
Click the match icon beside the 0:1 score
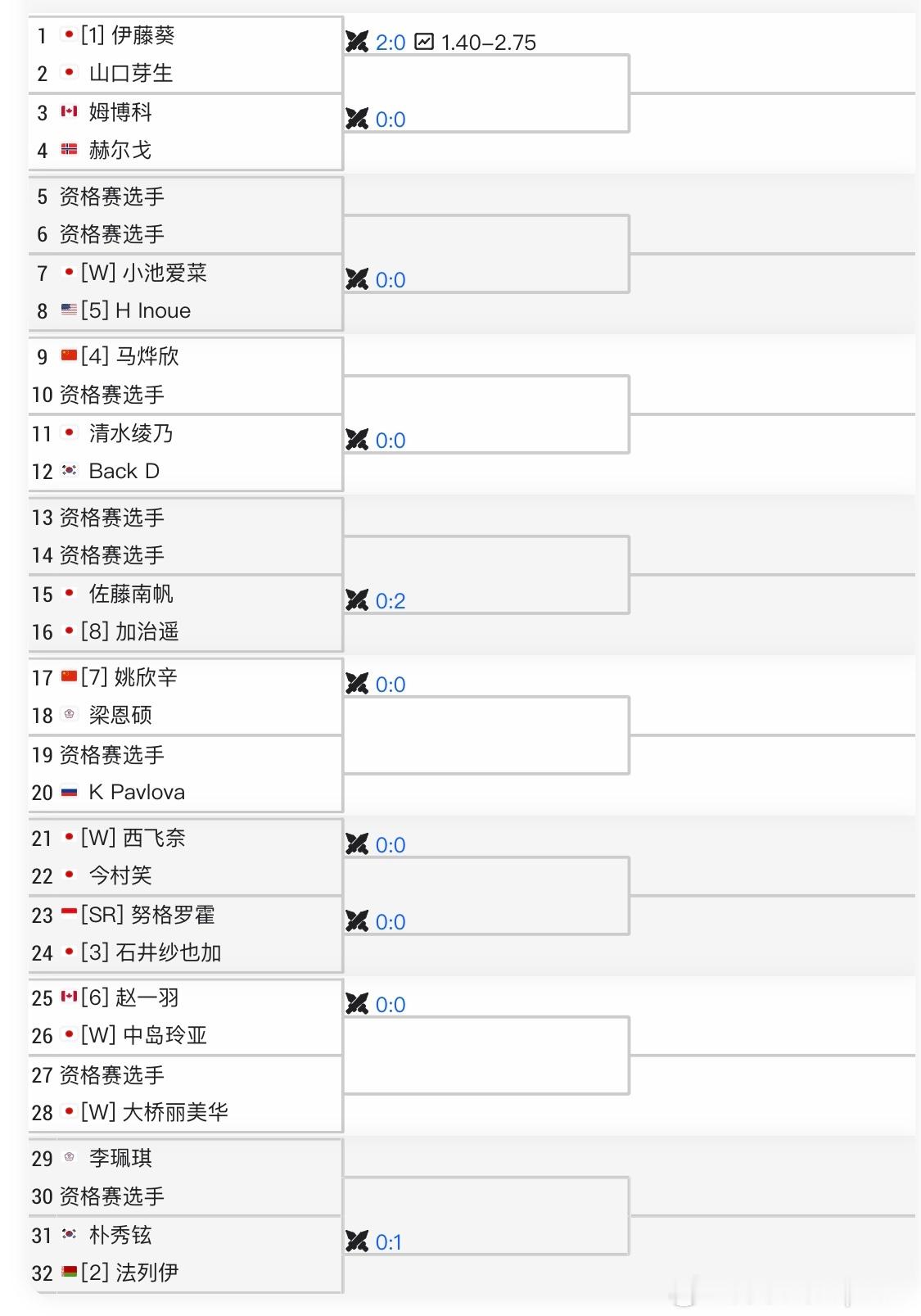[357, 1241]
